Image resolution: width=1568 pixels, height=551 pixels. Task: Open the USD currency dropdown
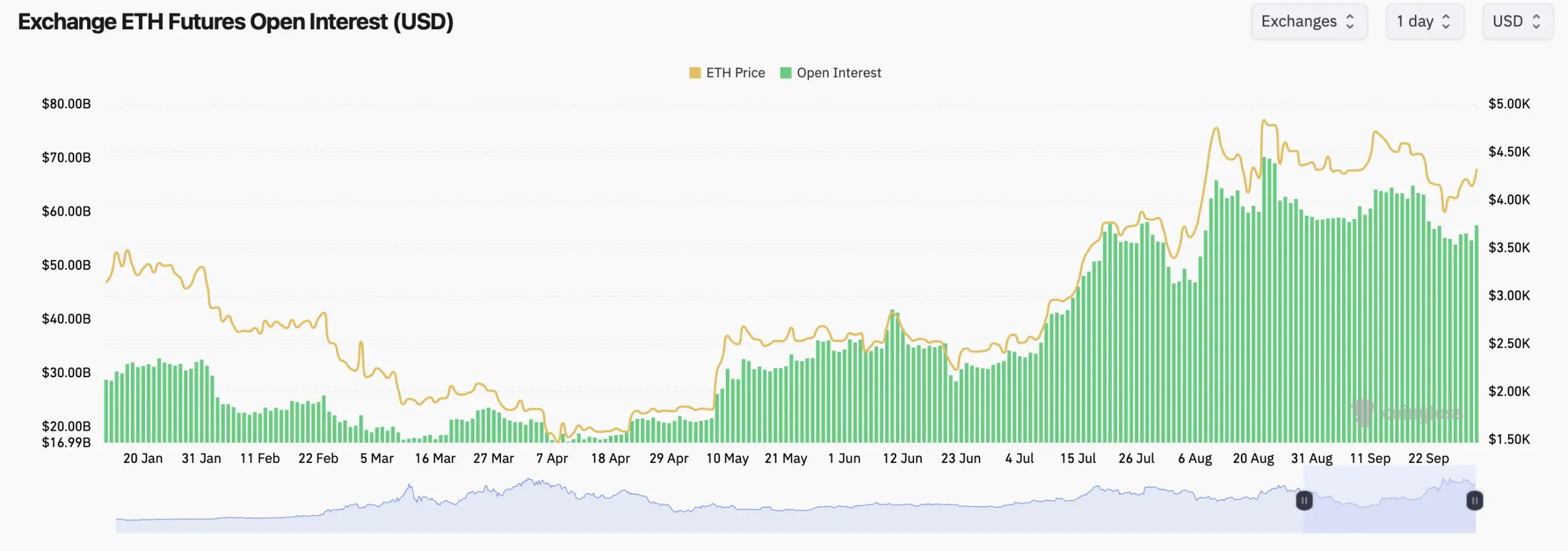(1517, 21)
